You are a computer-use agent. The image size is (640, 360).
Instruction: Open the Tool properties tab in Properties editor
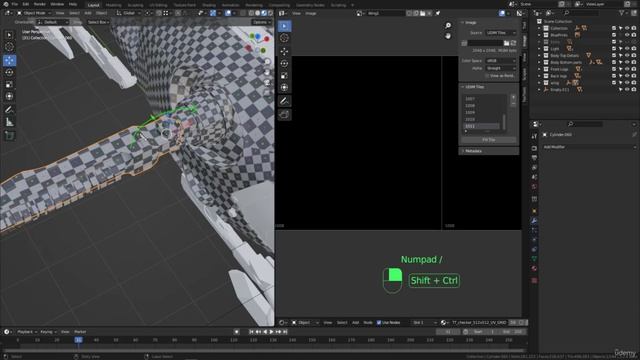[x=534, y=136]
